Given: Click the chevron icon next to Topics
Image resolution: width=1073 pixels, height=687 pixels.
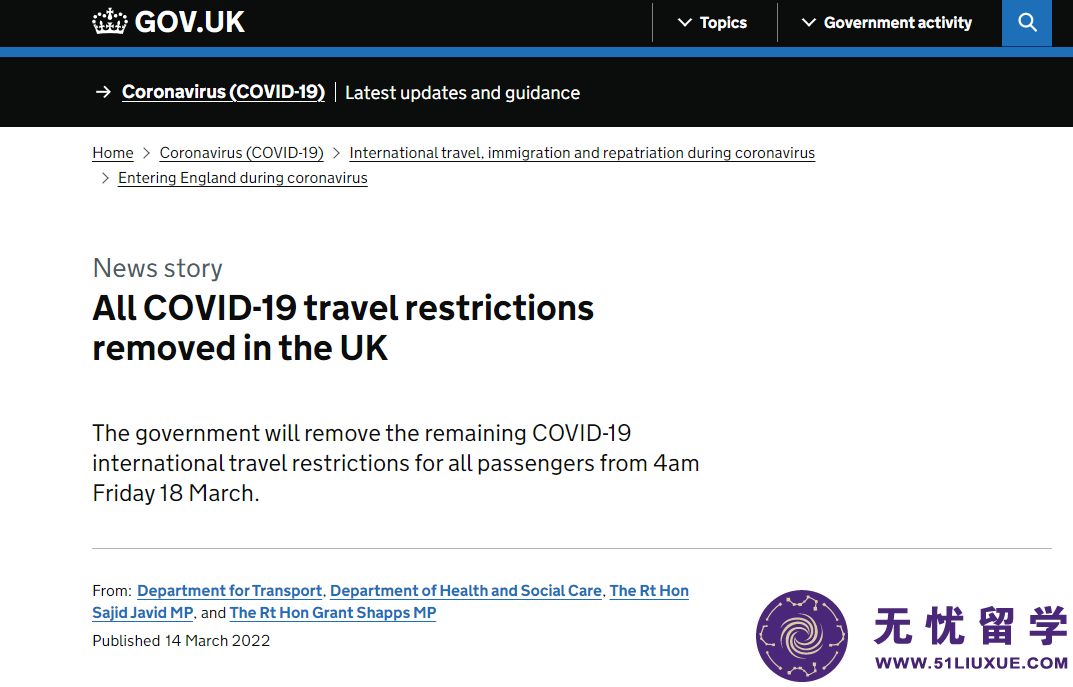Looking at the screenshot, I should 684,23.
